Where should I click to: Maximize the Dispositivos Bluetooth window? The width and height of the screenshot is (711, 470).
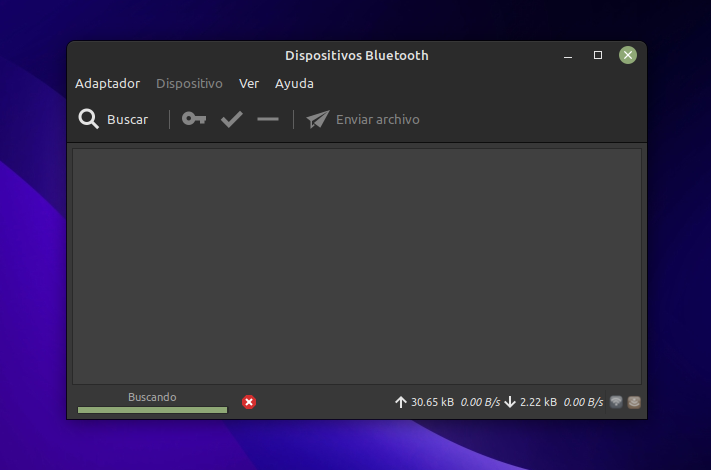coord(598,55)
